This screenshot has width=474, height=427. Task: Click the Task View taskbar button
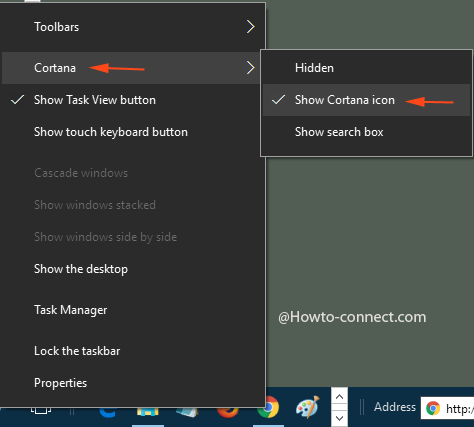tap(41, 410)
